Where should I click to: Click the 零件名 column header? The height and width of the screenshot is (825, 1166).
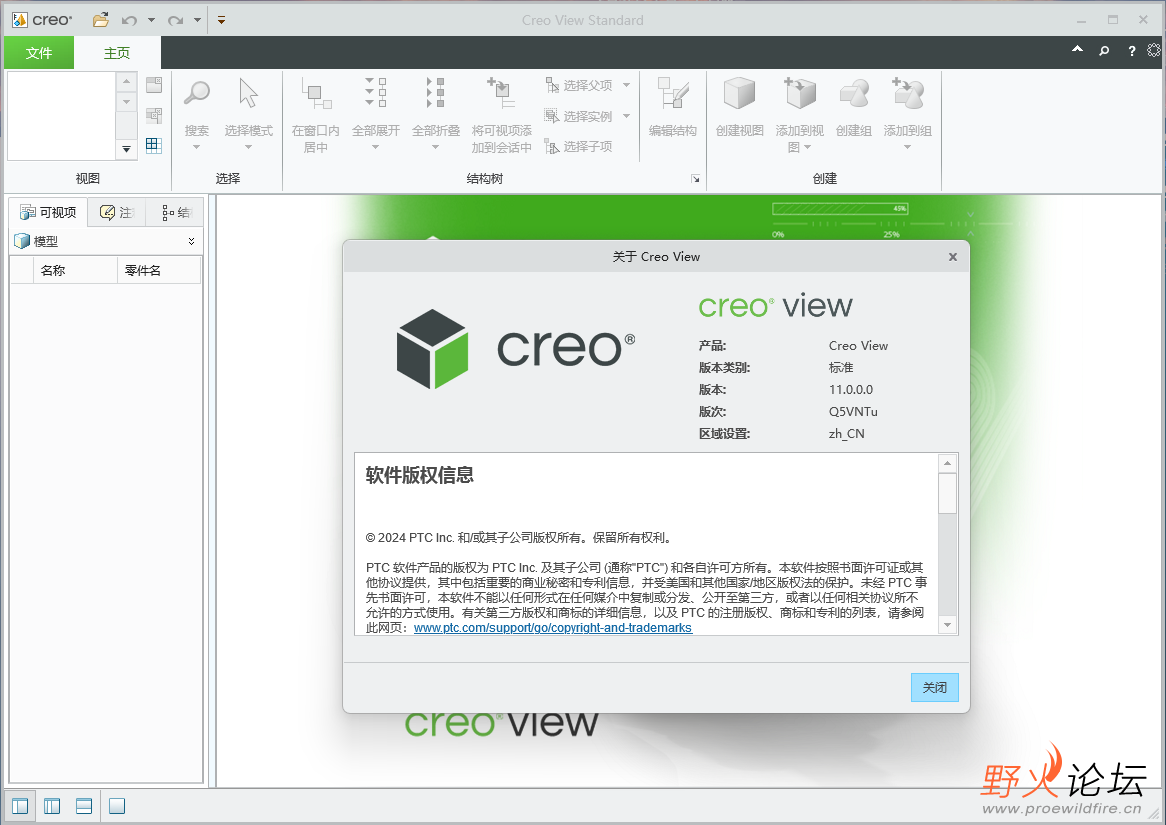(159, 271)
